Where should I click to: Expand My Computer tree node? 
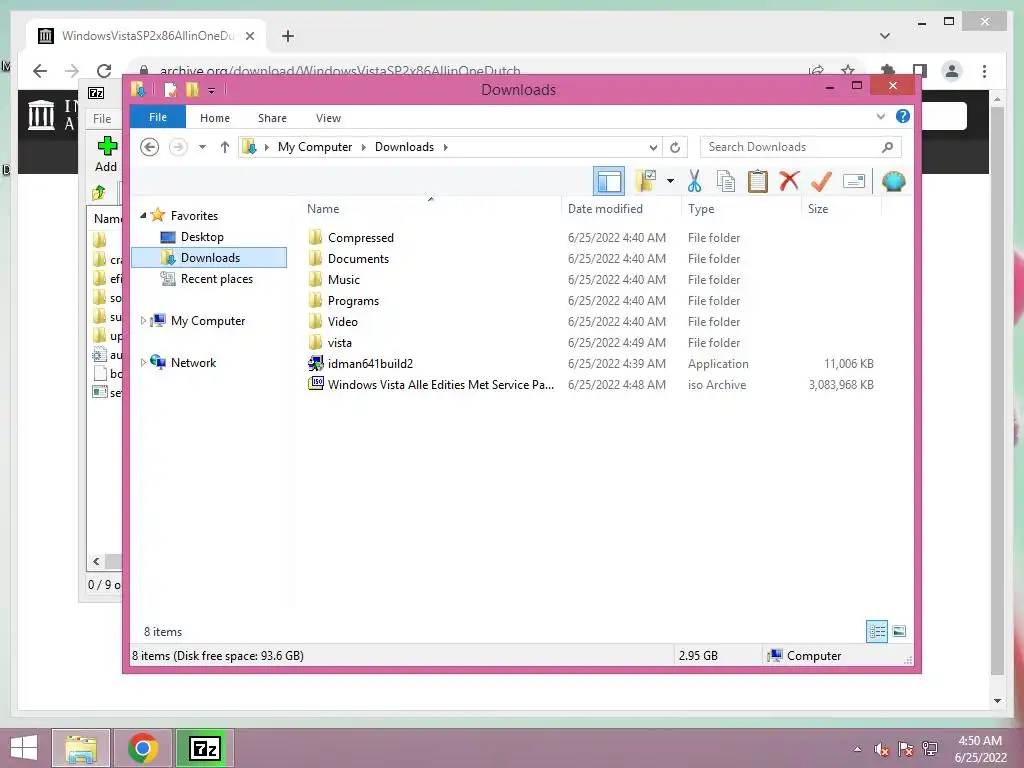click(143, 321)
